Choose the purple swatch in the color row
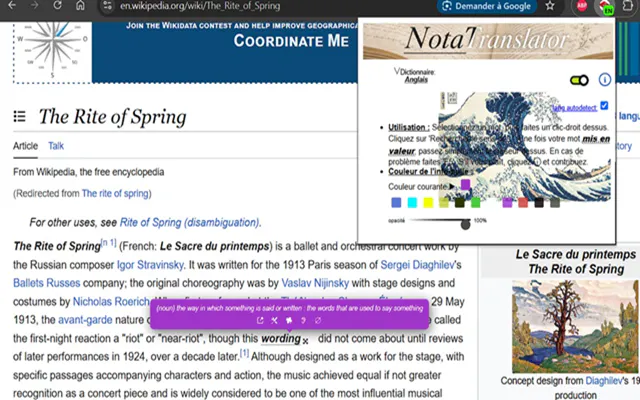 pos(507,202)
